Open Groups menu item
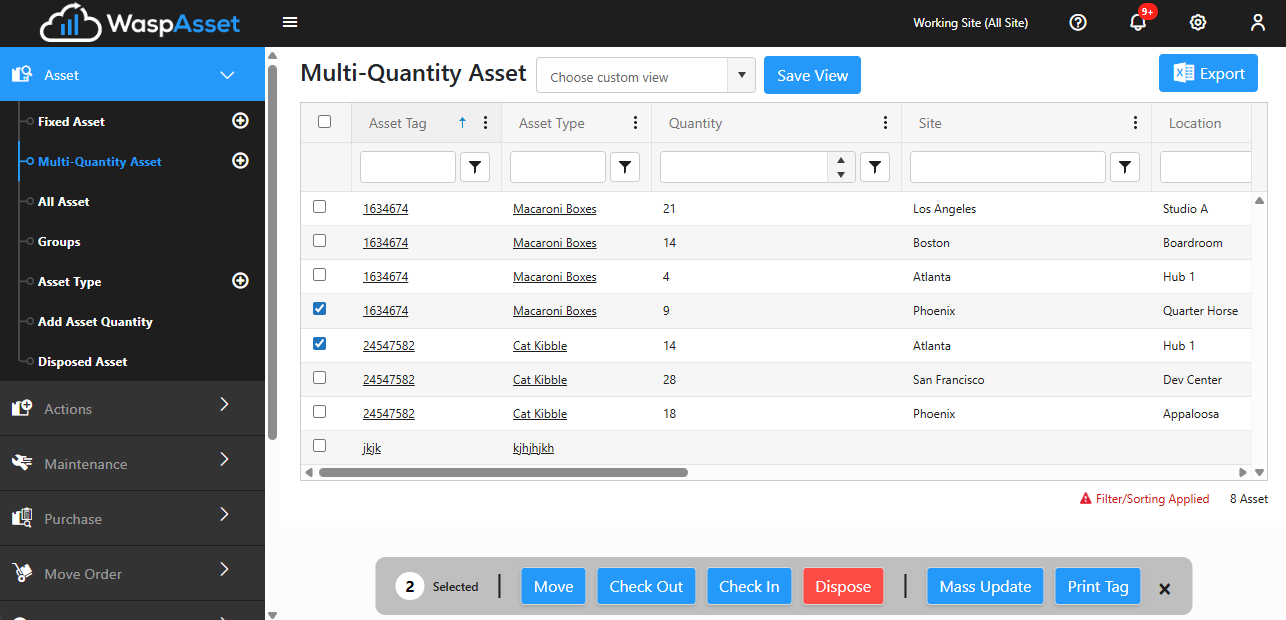Image resolution: width=1286 pixels, height=620 pixels. (x=59, y=241)
